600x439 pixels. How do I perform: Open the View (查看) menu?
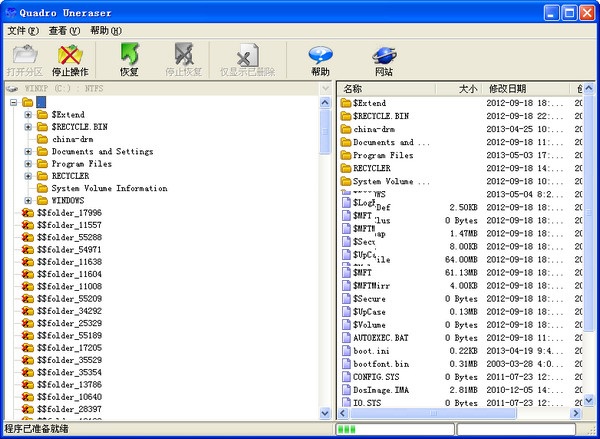tap(64, 31)
